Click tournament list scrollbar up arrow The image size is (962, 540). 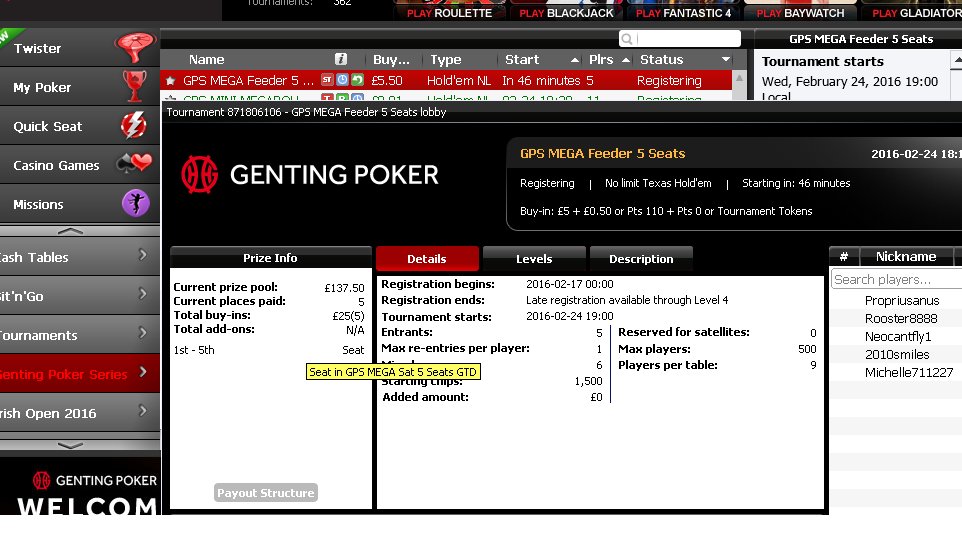(739, 78)
